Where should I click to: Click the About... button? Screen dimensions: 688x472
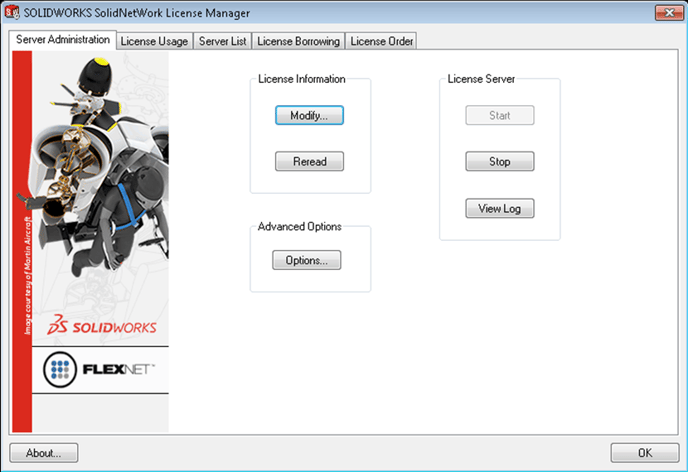point(44,452)
